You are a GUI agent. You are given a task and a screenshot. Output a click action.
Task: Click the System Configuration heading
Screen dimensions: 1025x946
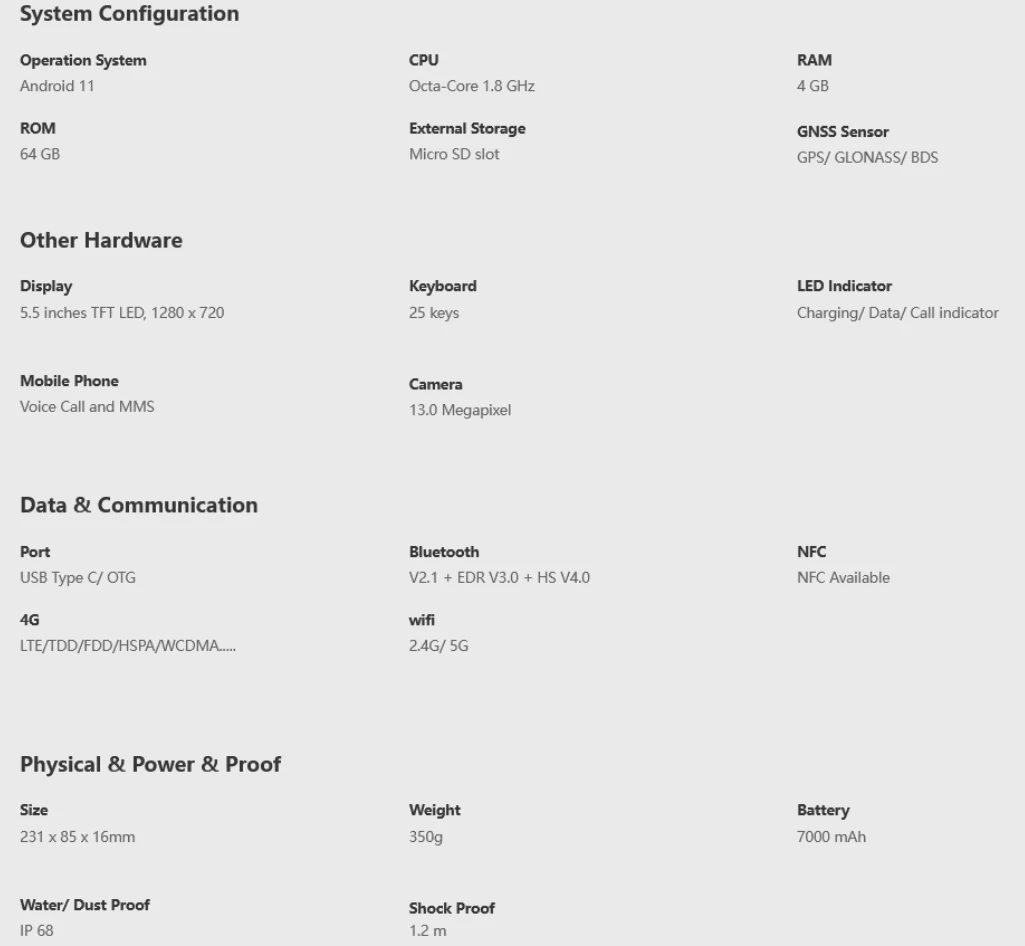pyautogui.click(x=129, y=14)
